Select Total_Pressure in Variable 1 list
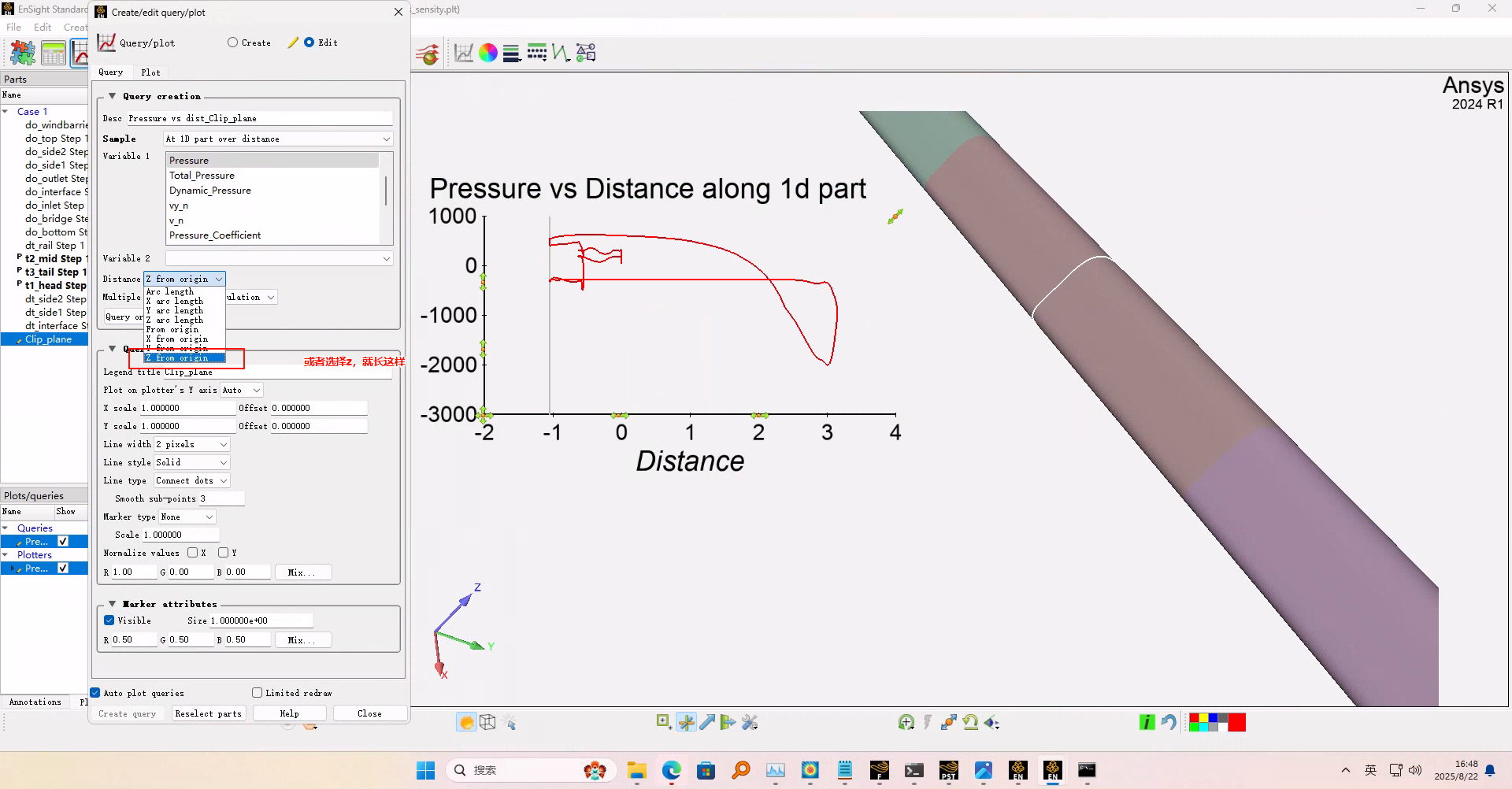The height and width of the screenshot is (789, 1512). pyautogui.click(x=202, y=176)
